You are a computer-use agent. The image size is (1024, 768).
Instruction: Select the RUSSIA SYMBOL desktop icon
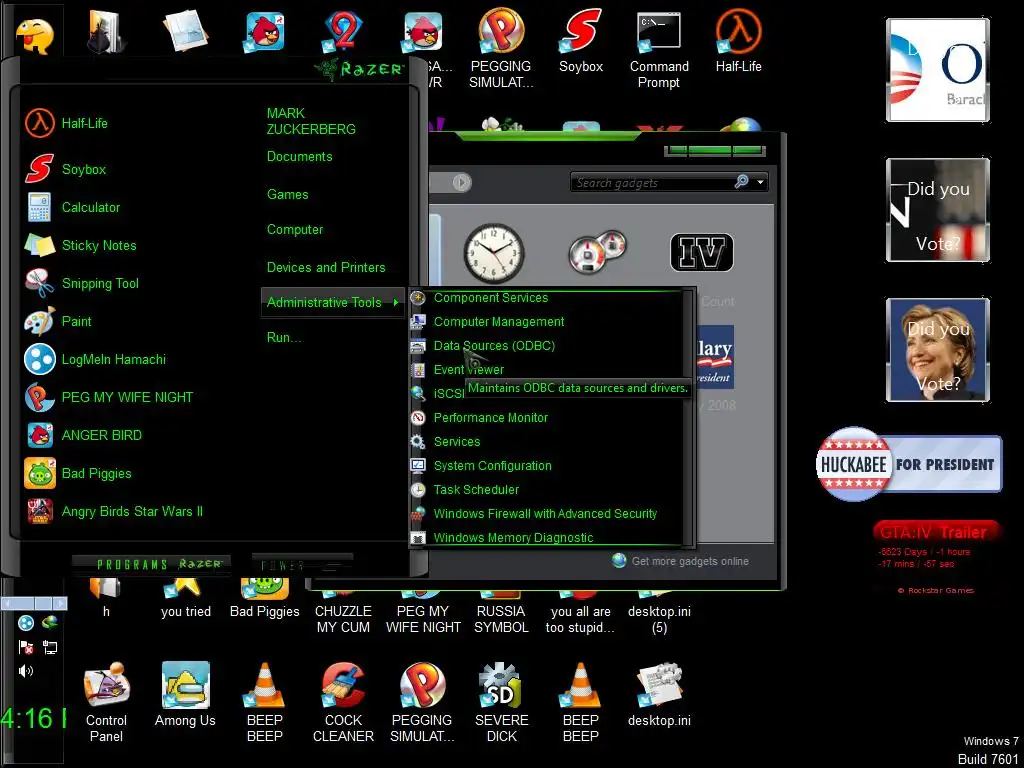(501, 606)
